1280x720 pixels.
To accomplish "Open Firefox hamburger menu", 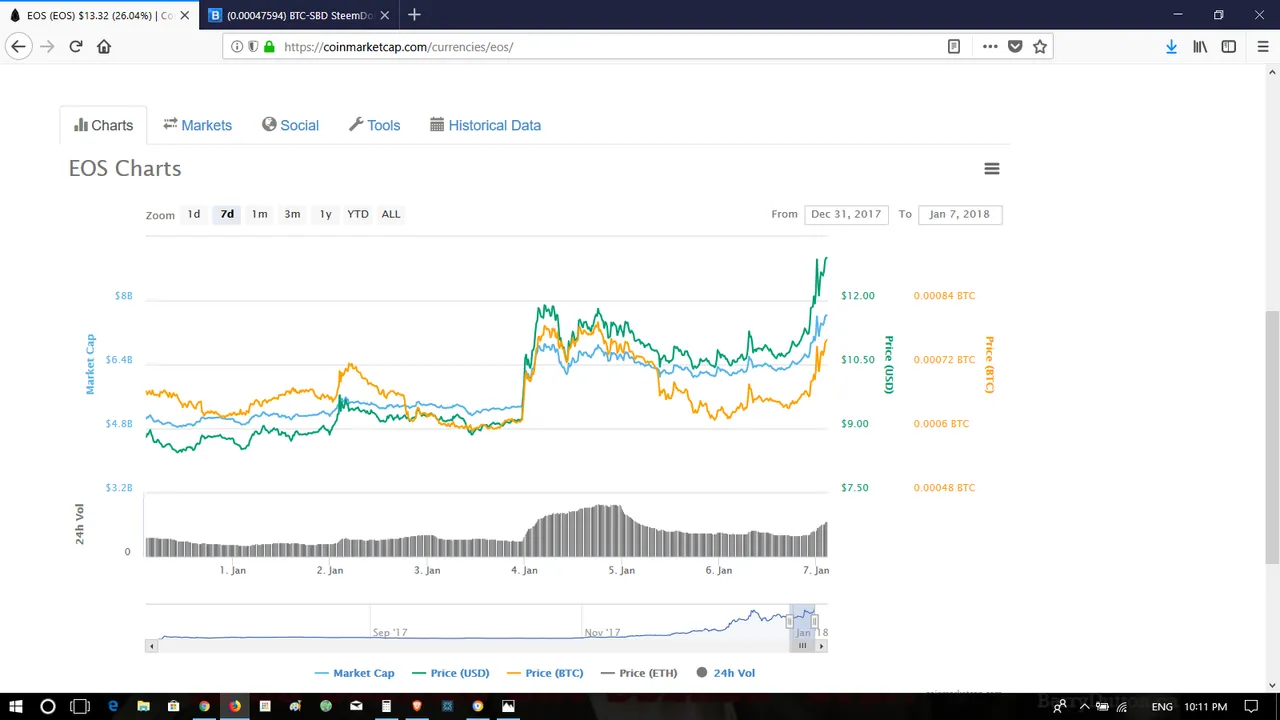I will 1262,46.
